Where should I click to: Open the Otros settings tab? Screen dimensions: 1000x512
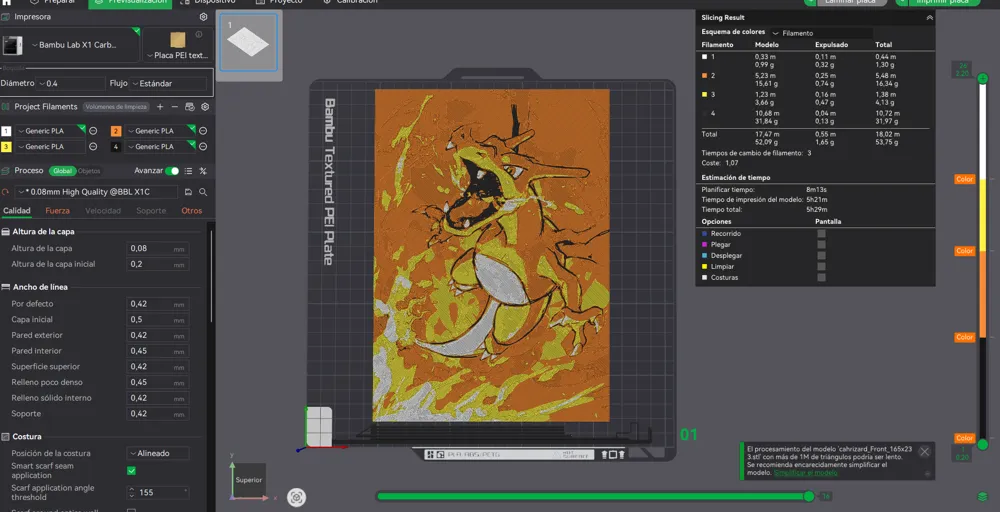(x=191, y=211)
